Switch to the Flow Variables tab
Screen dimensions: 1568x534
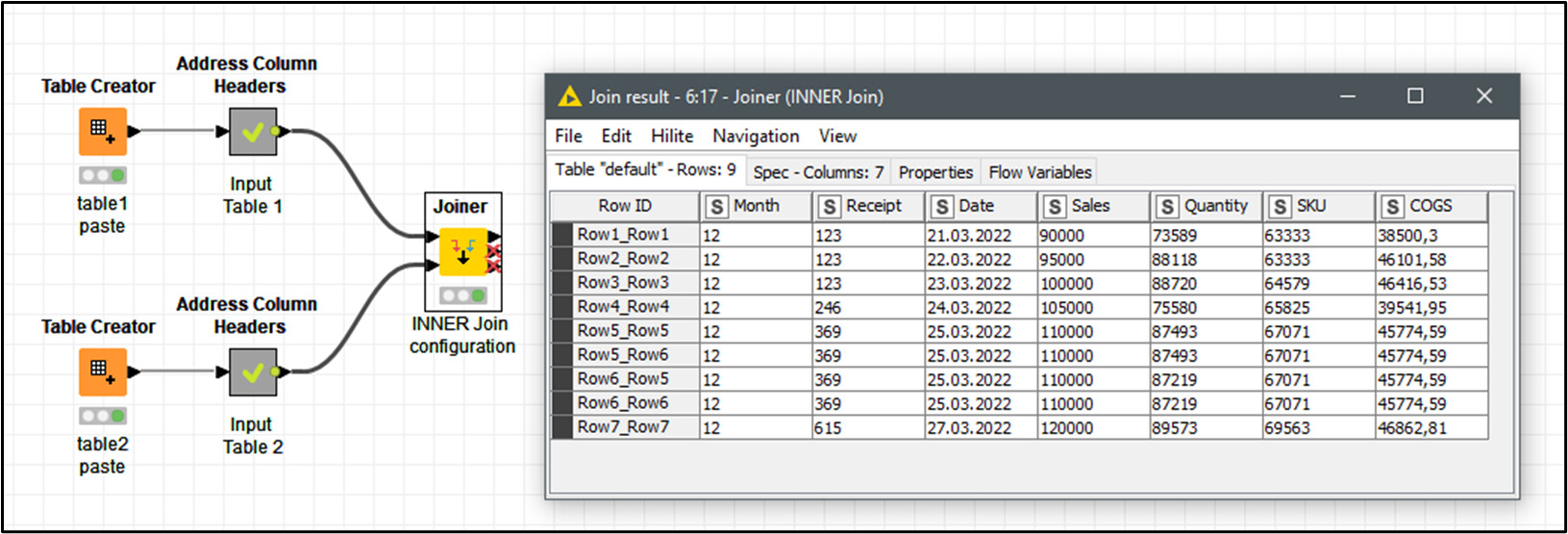(1040, 172)
